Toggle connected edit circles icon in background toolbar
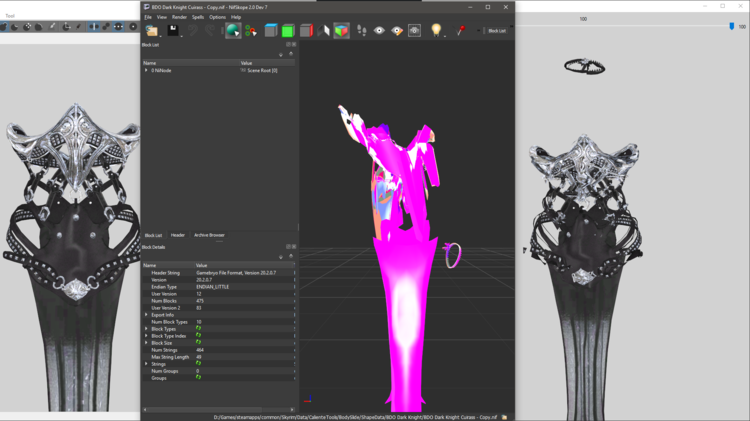This screenshot has height=421, width=750. click(x=106, y=27)
